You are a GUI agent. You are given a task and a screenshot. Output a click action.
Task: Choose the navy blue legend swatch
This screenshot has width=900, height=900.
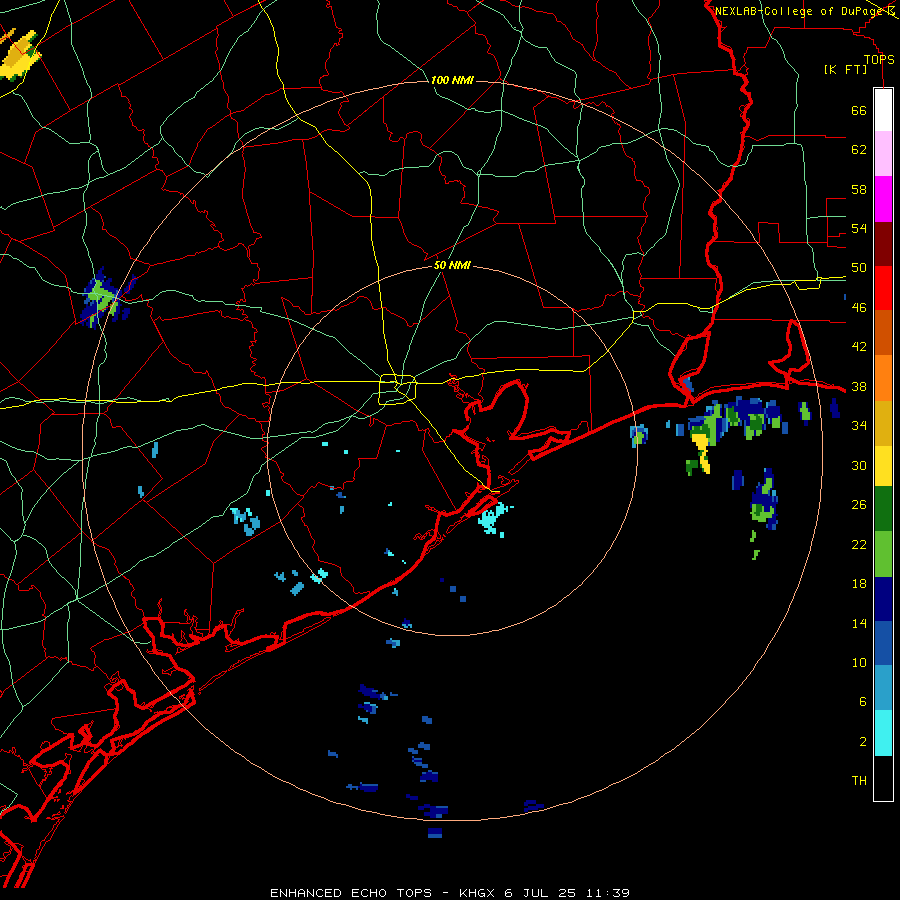[x=883, y=599]
